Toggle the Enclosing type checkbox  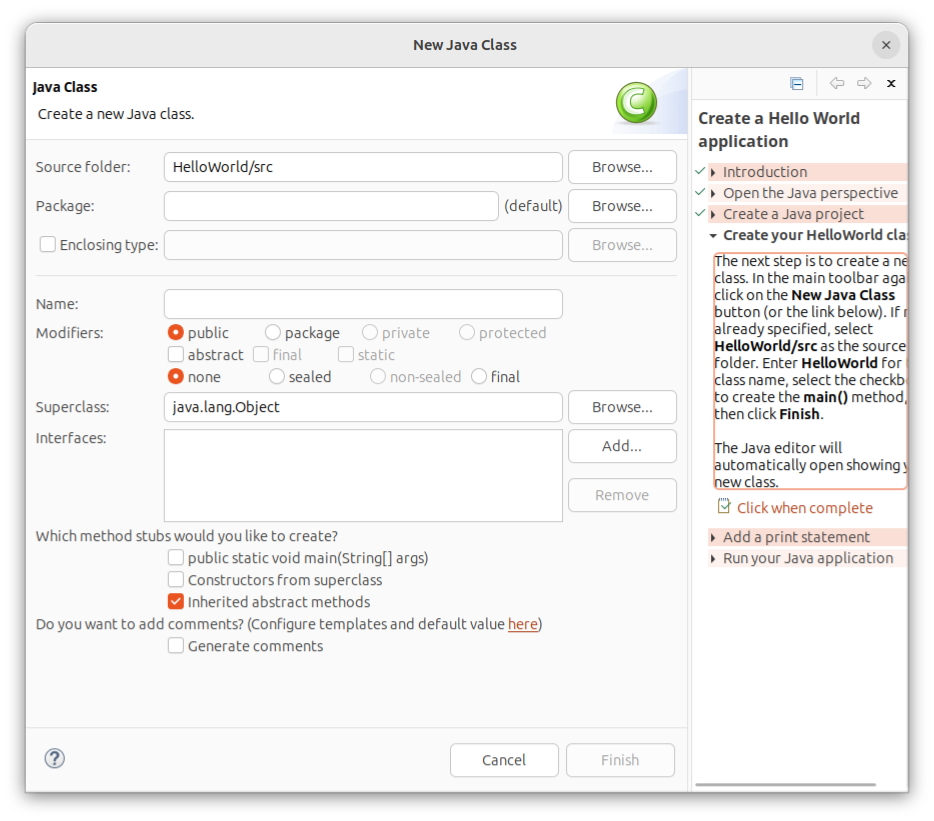click(48, 244)
